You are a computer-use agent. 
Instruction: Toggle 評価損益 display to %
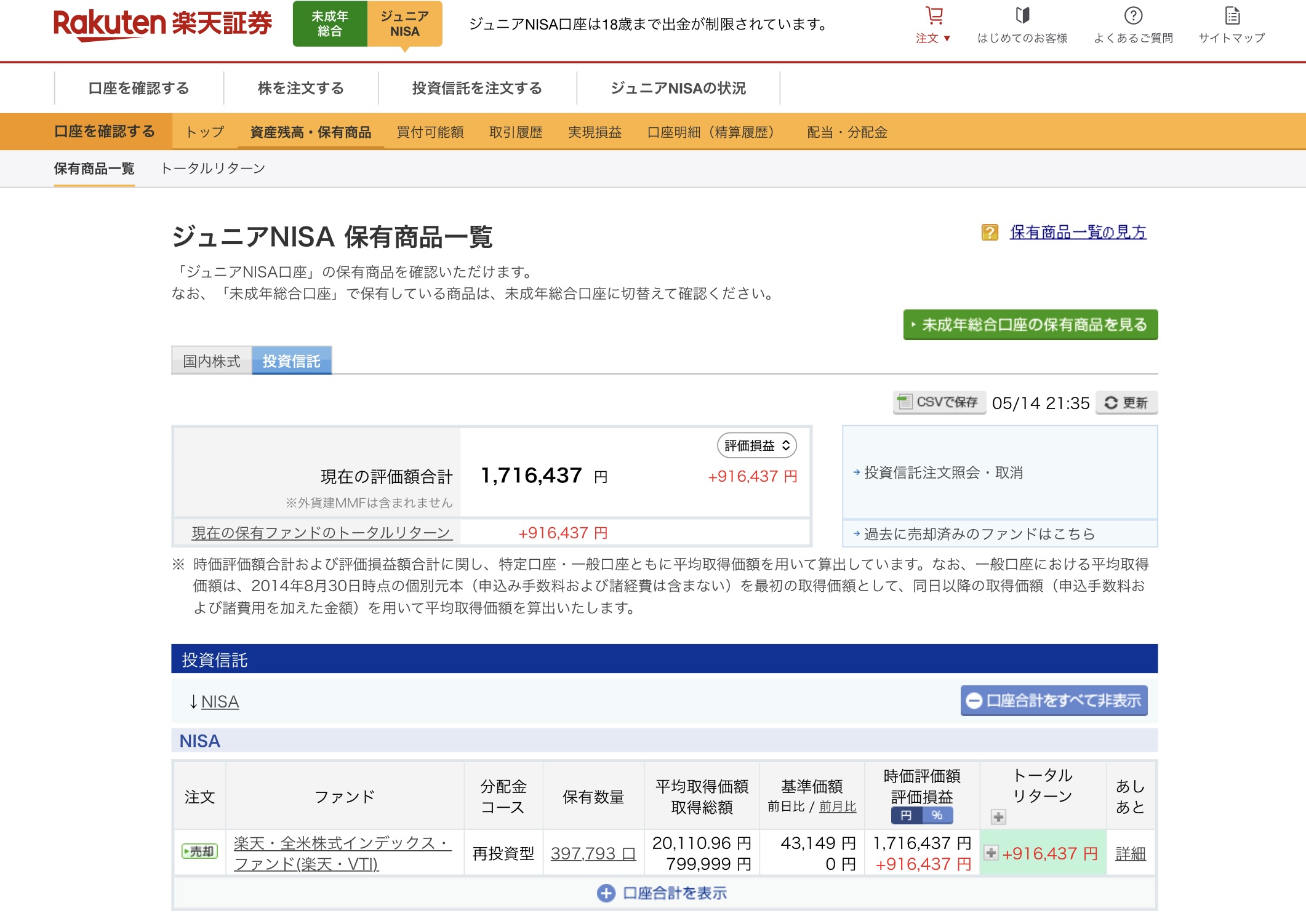(x=937, y=816)
